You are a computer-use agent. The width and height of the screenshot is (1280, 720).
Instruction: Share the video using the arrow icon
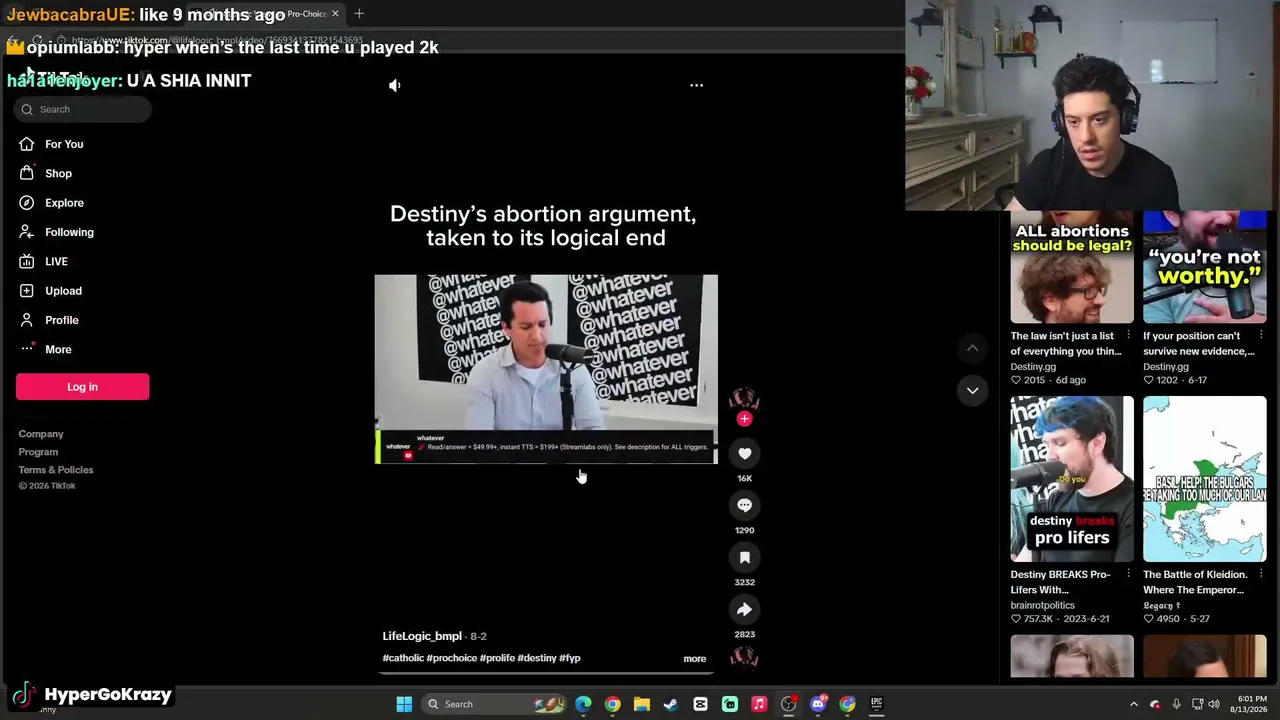click(744, 610)
